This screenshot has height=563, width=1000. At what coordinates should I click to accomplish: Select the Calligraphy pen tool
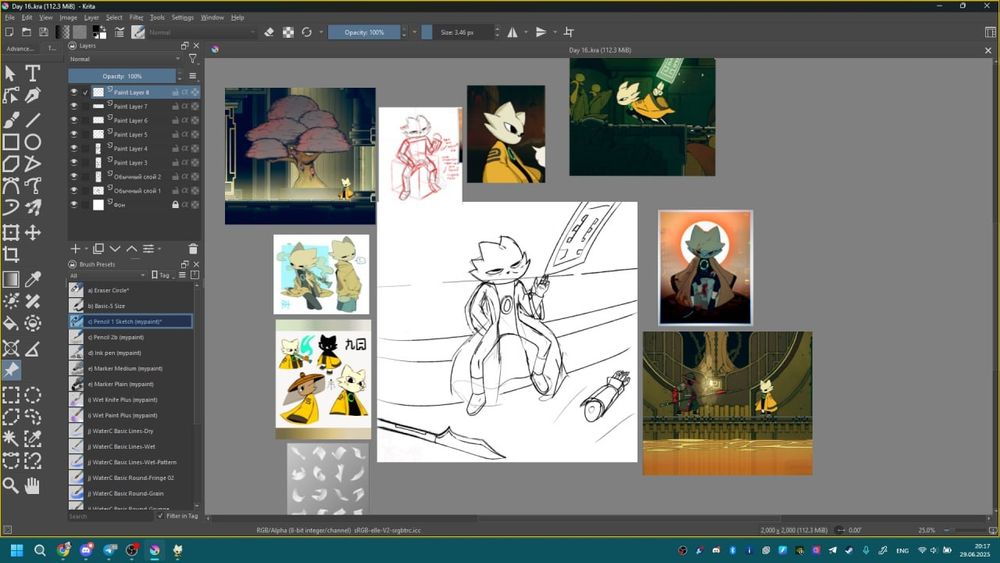33,96
